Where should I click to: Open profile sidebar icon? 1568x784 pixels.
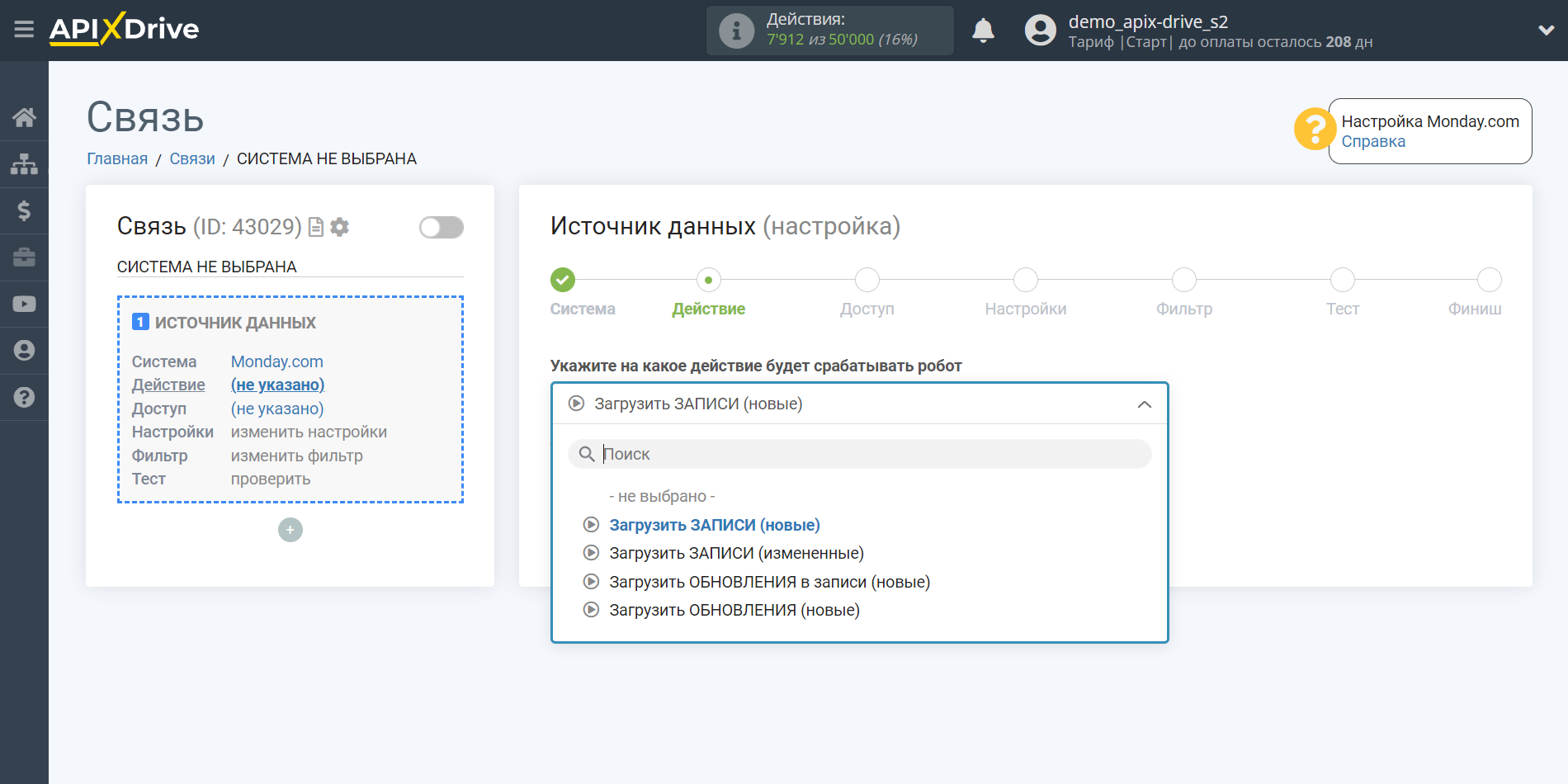tap(24, 351)
